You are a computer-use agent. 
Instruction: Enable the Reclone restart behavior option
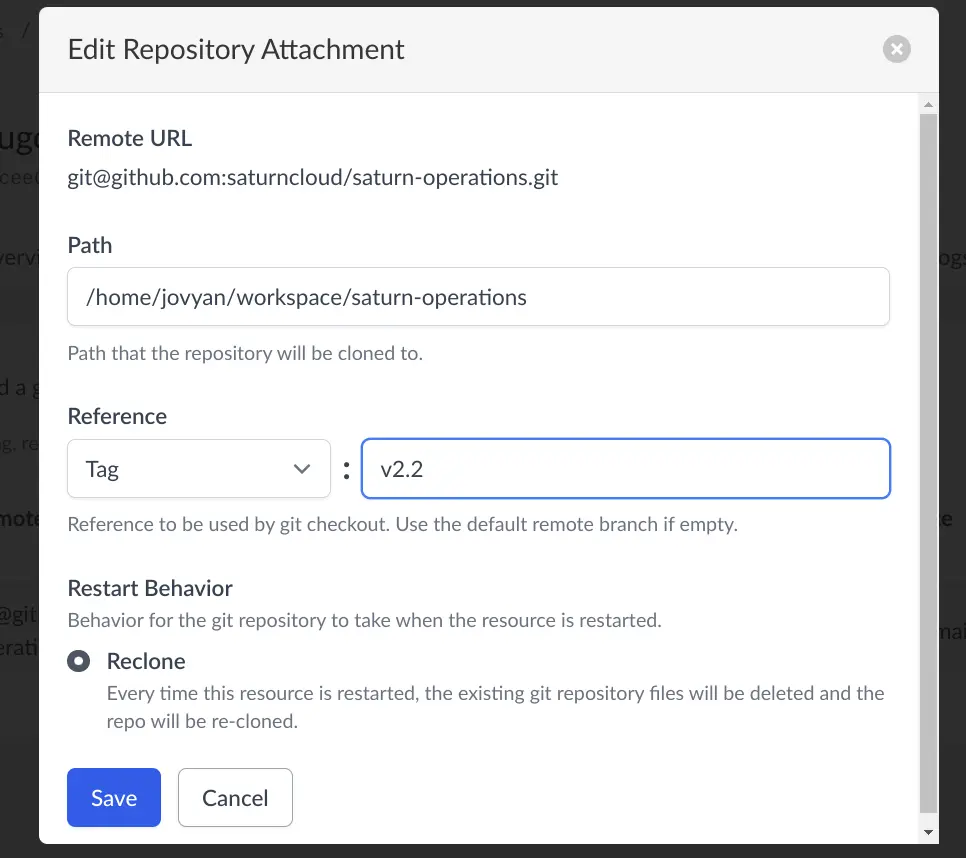click(x=79, y=660)
